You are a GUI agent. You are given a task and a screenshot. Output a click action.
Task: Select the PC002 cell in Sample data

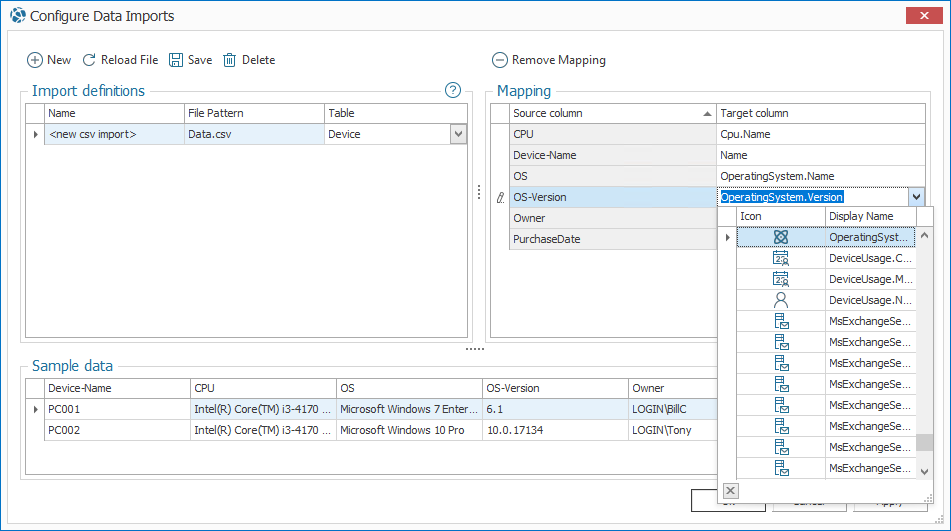point(117,430)
